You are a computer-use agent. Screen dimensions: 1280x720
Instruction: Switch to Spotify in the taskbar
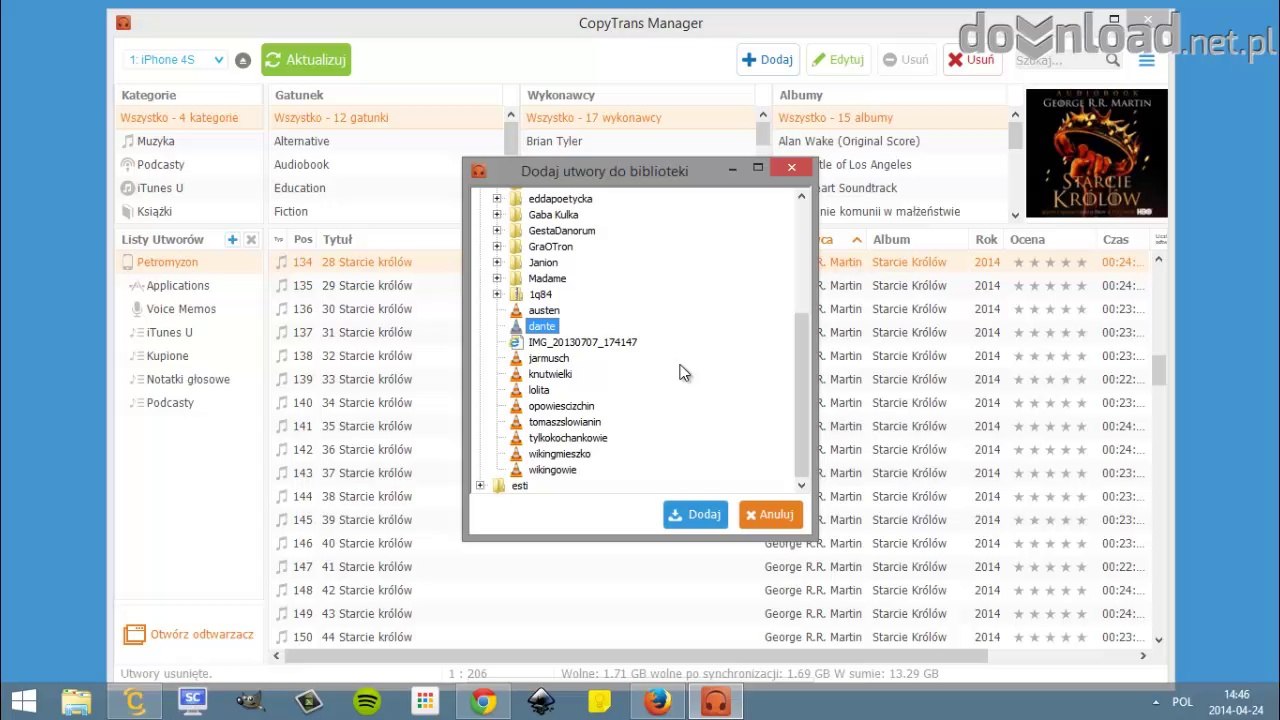pyautogui.click(x=367, y=702)
